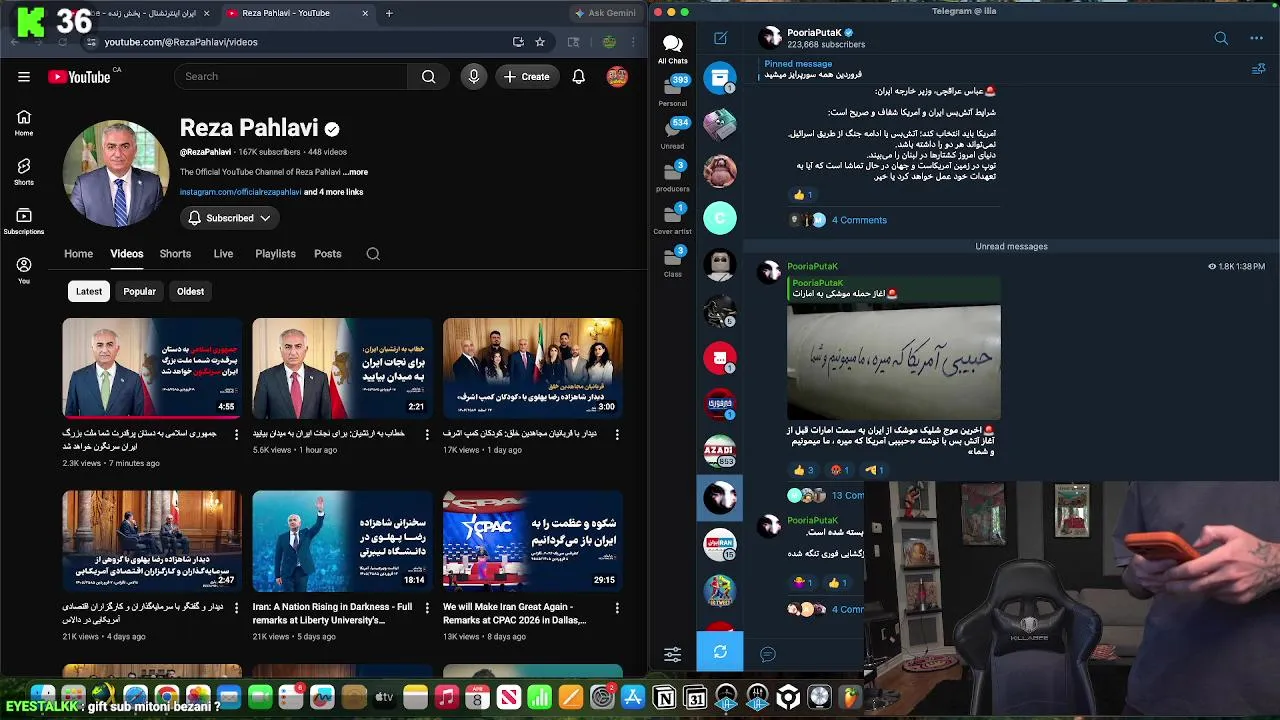
Task: Open the instagram.com/officialrezapahlavi link
Action: [240, 192]
